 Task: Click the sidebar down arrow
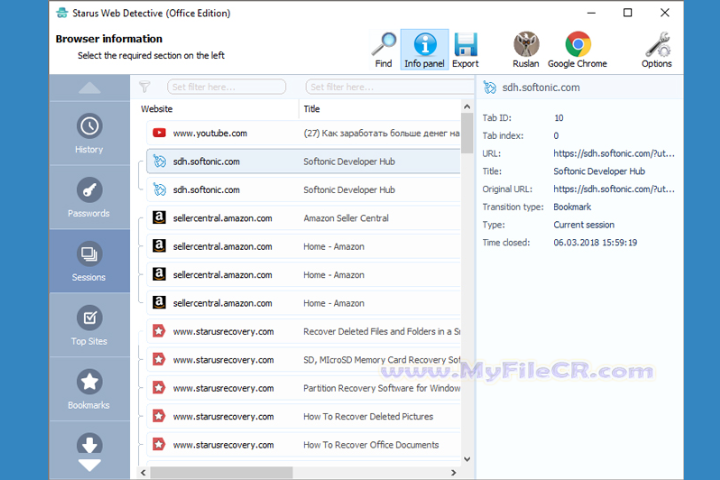(90, 465)
